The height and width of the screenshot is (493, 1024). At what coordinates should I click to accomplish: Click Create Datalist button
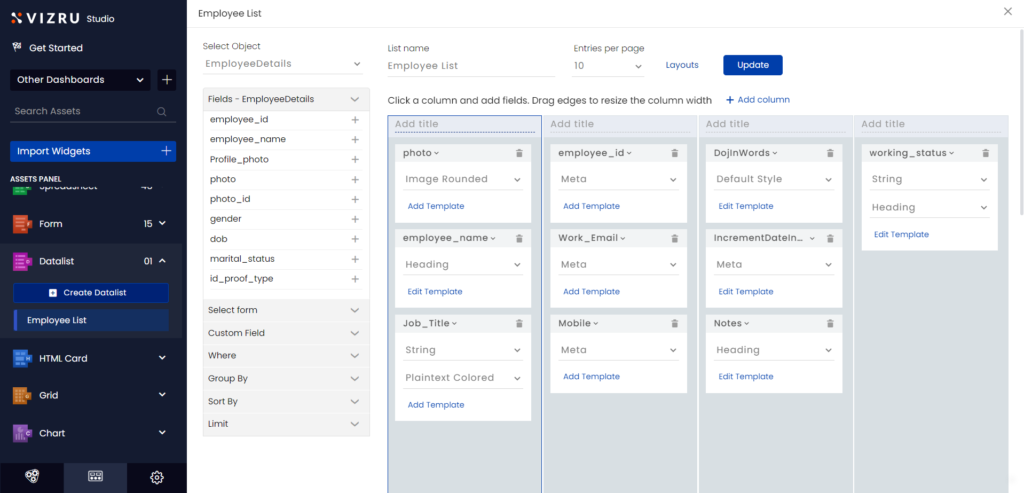91,293
